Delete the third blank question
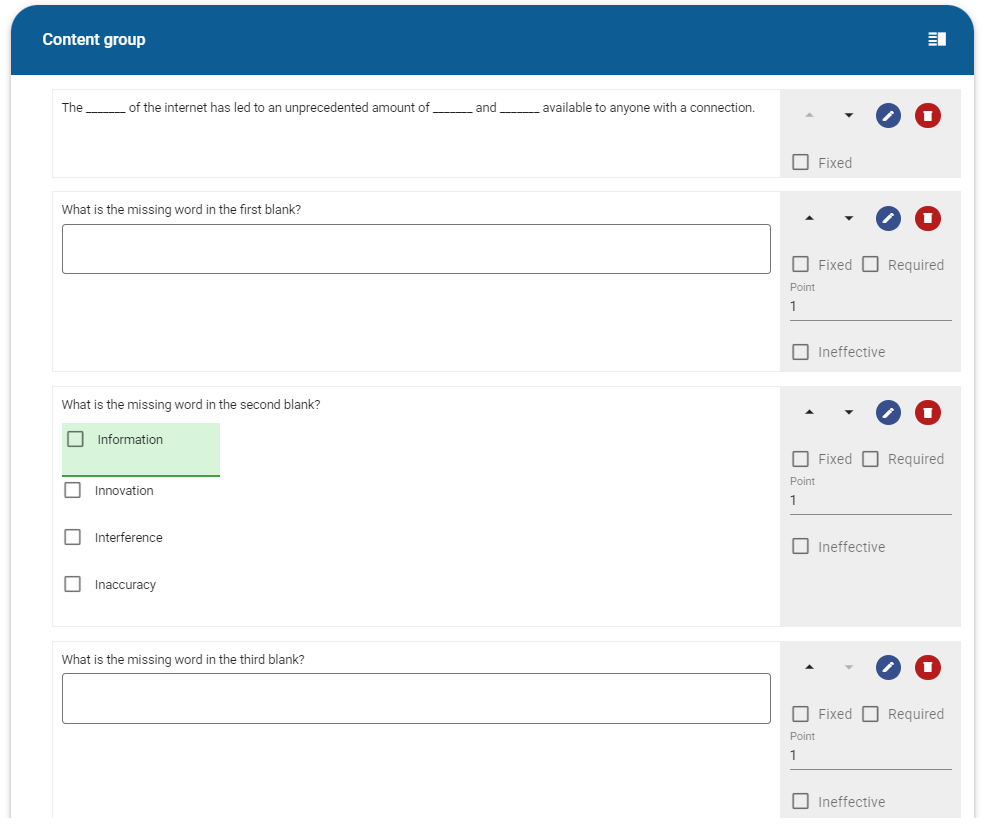 click(928, 667)
